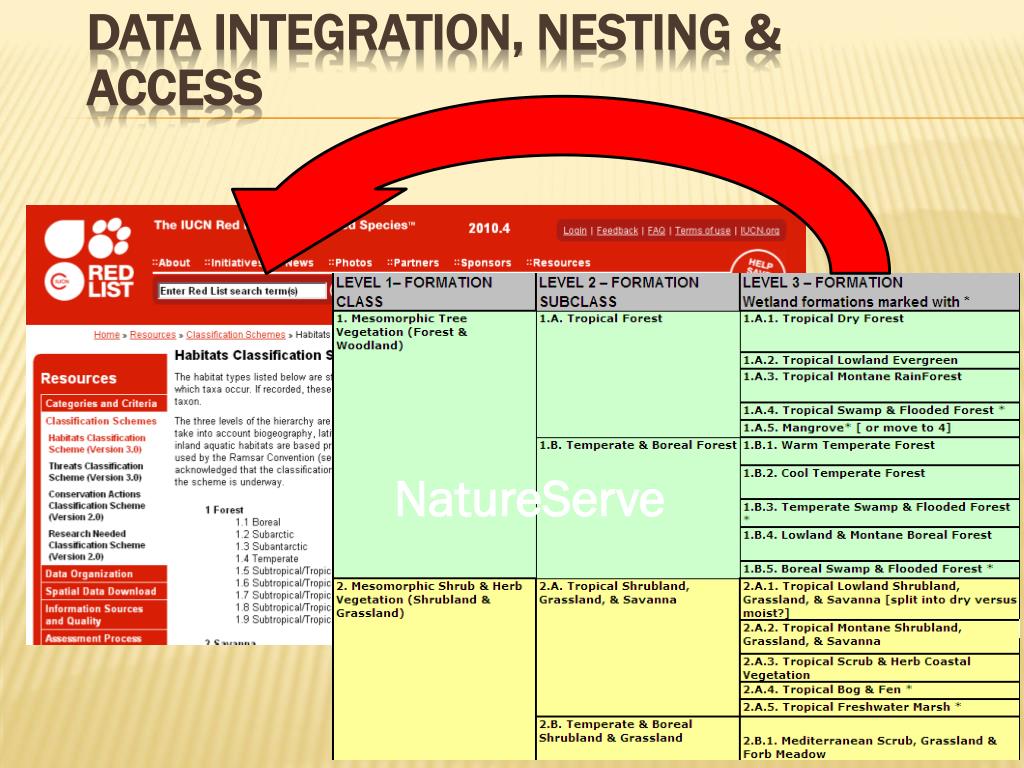Open the Initiatives menu item
The image size is (1024, 768).
[233, 263]
